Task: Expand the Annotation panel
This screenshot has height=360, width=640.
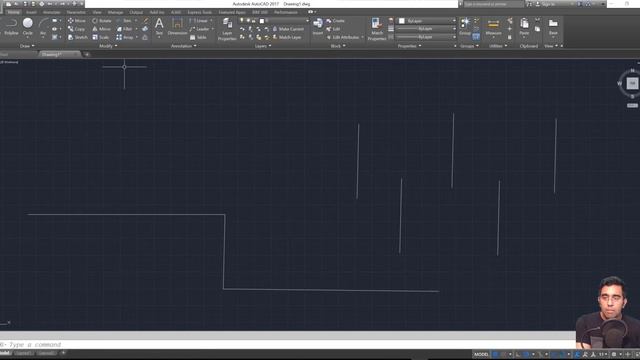Action: click(183, 46)
